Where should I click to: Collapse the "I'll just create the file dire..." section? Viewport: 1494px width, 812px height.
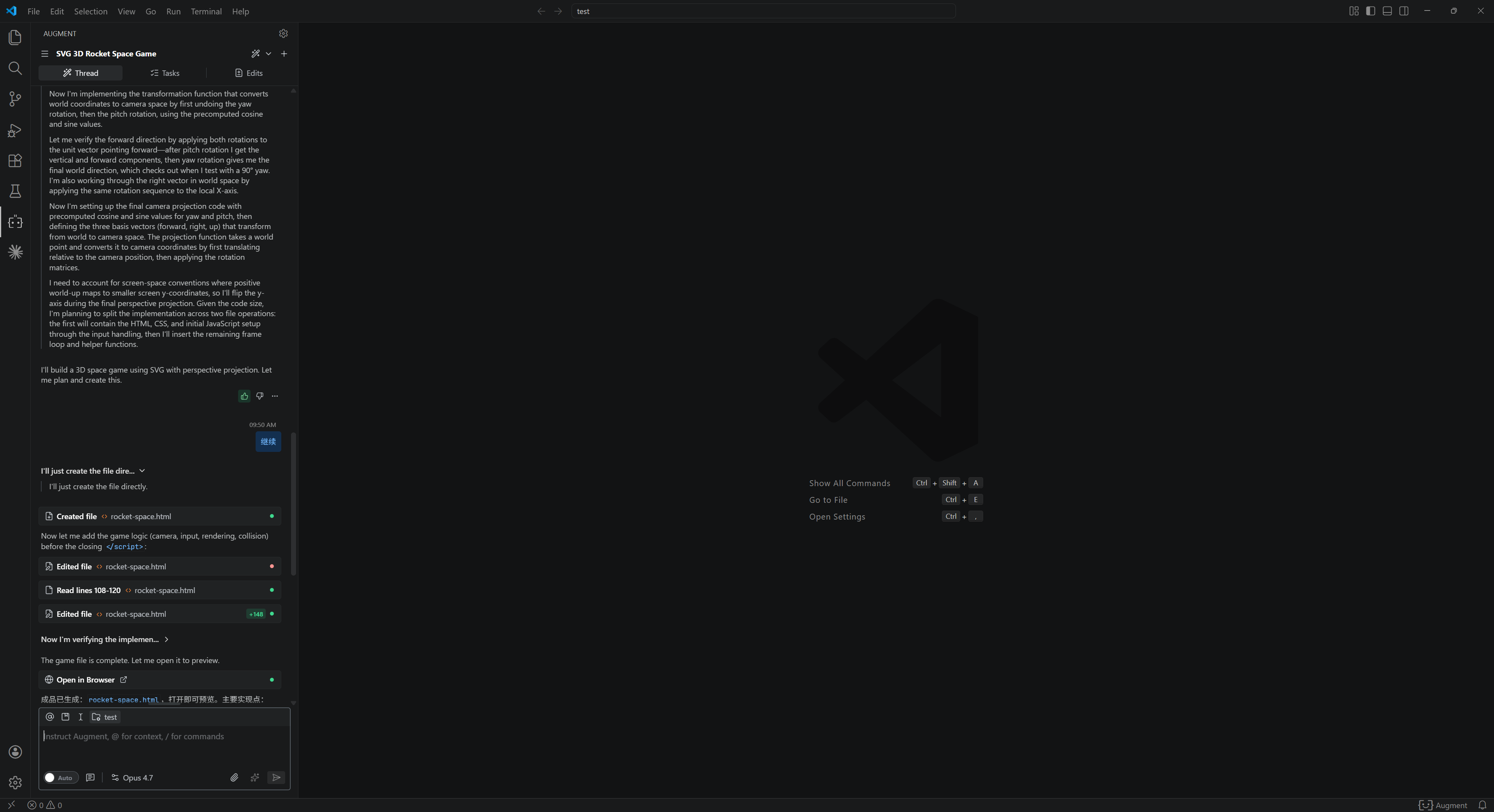tap(93, 471)
